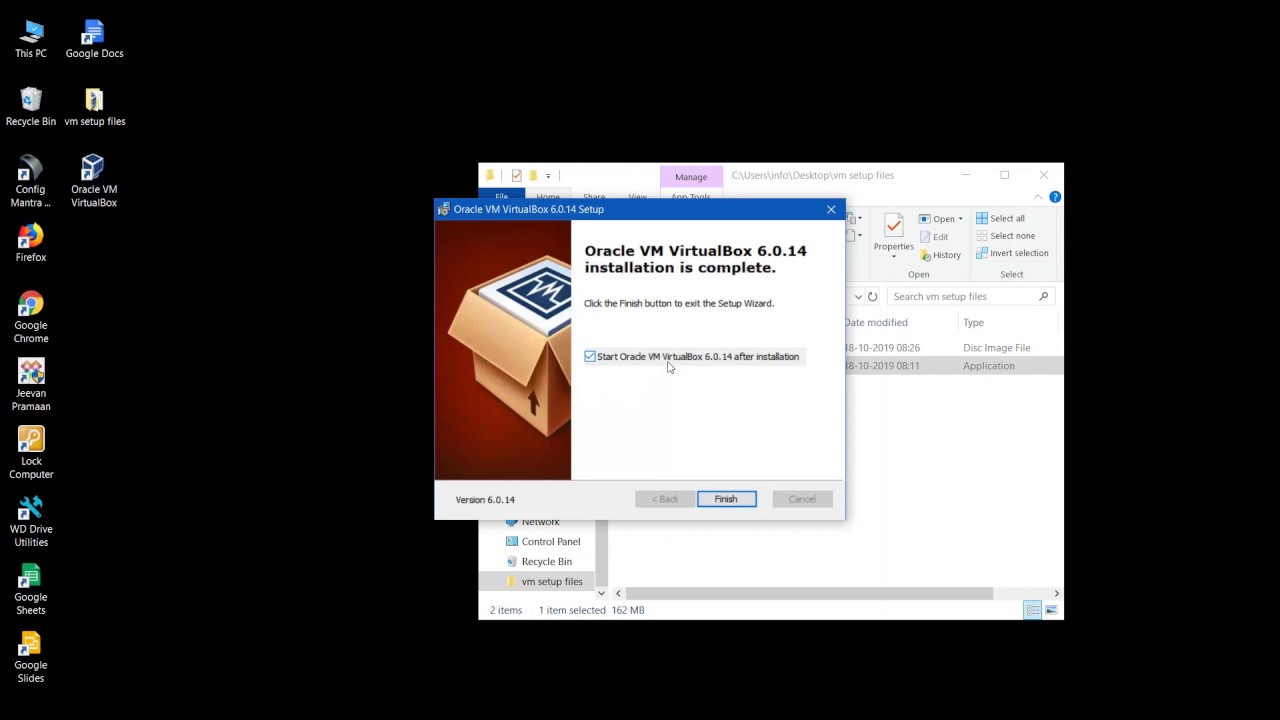The height and width of the screenshot is (720, 1280).
Task: Click the Edit item in the Explorer ribbon
Action: (933, 237)
